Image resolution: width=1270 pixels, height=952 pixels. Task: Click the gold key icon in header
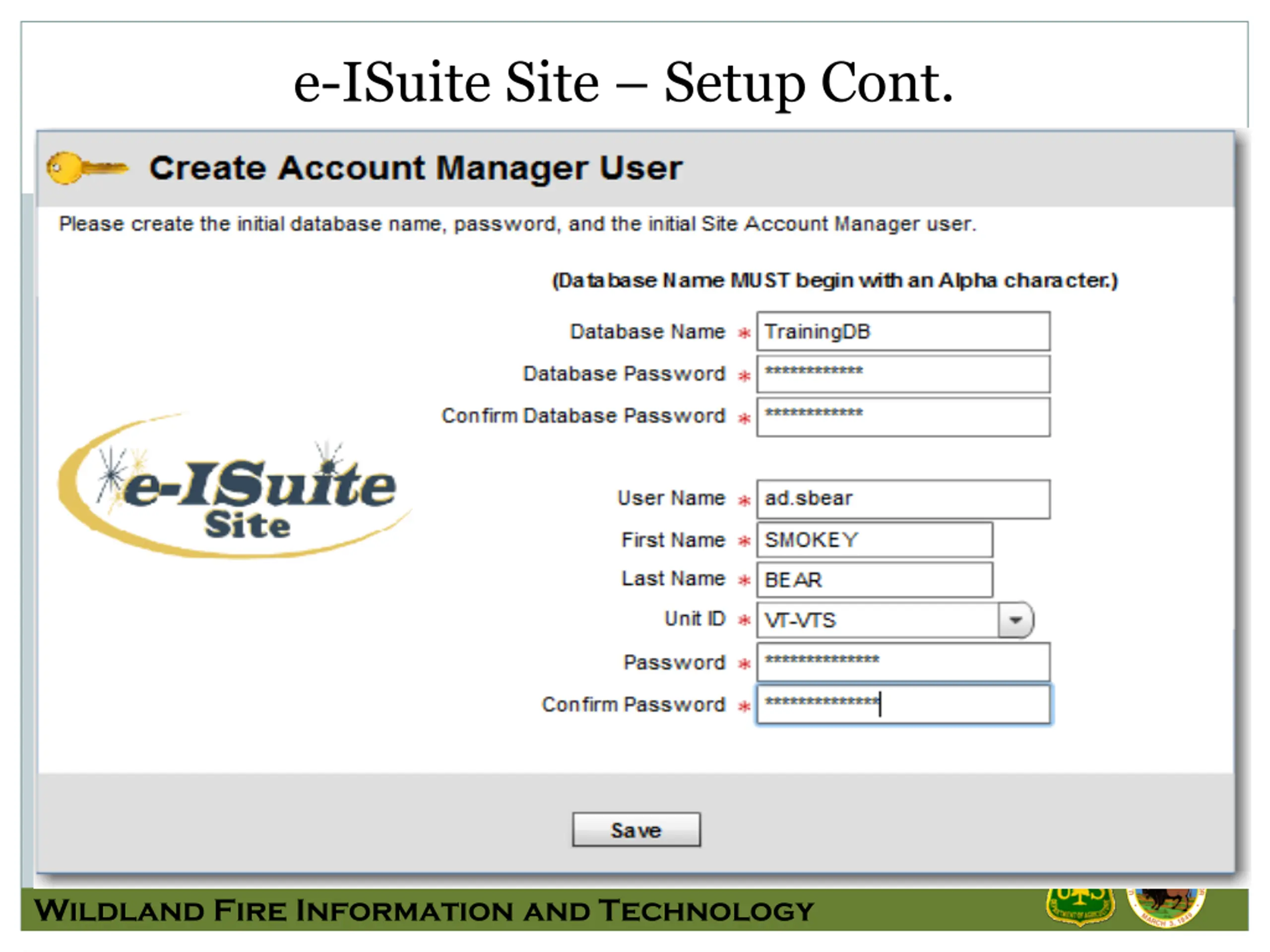point(87,168)
